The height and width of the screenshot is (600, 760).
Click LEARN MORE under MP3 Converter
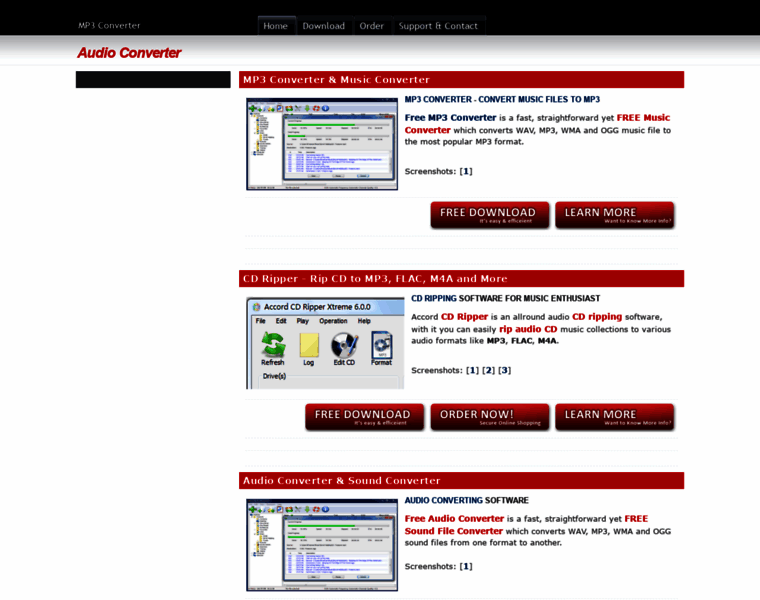coord(615,215)
